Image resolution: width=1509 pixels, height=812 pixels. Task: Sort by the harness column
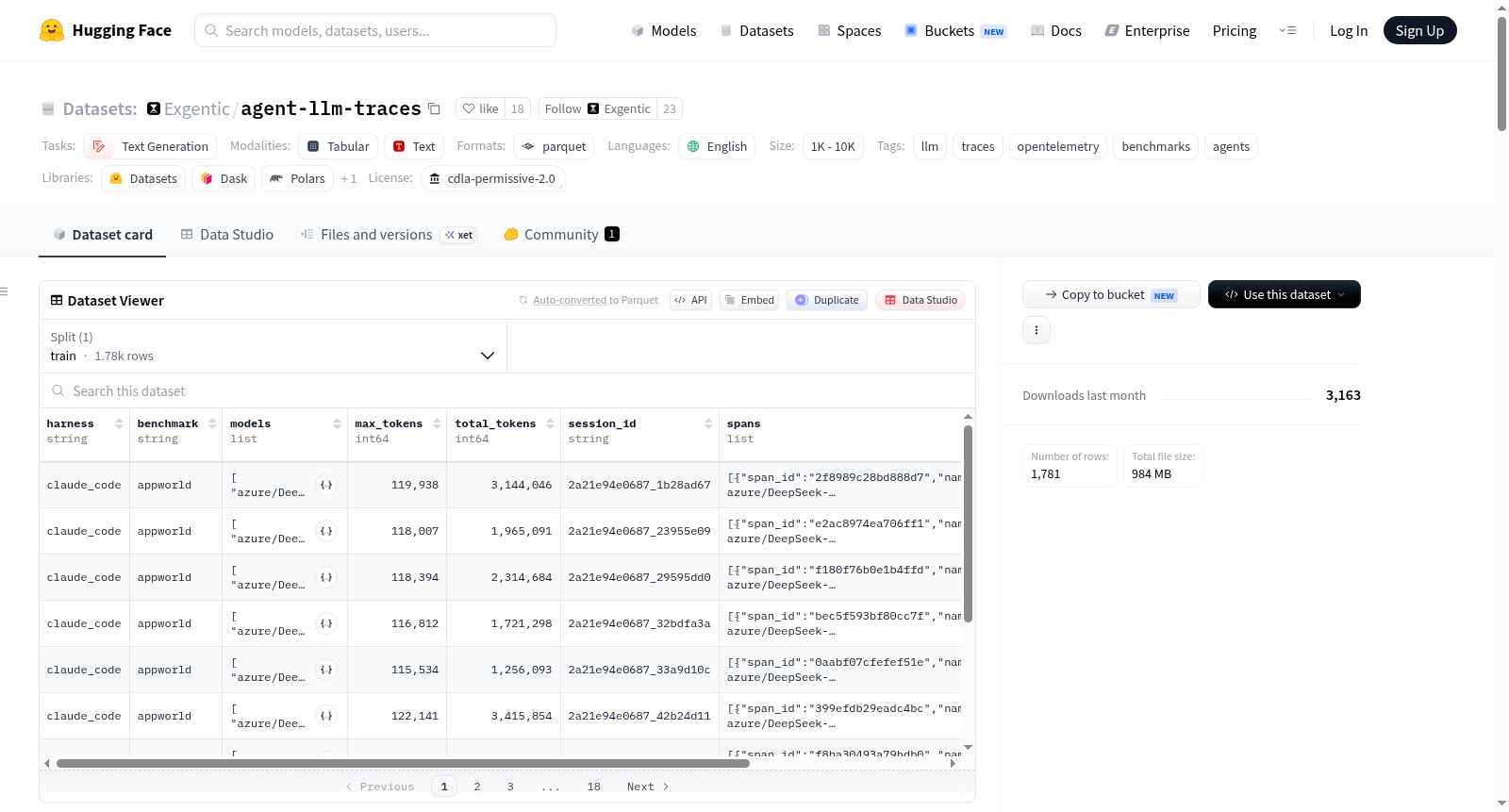coord(119,423)
